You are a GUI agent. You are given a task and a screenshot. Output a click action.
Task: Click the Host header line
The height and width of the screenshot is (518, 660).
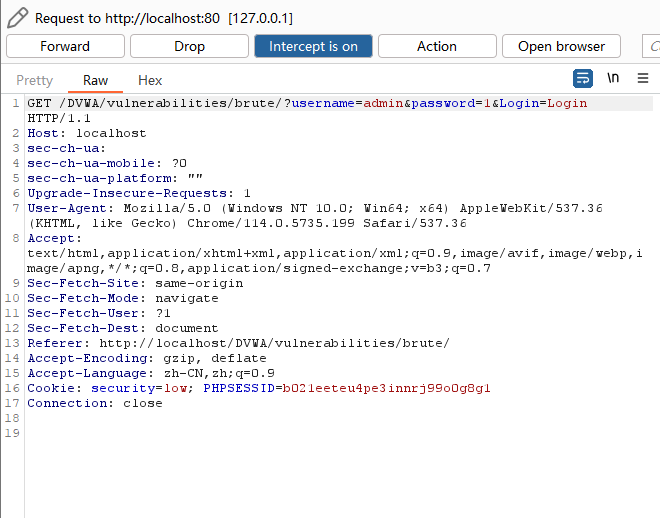[87, 133]
